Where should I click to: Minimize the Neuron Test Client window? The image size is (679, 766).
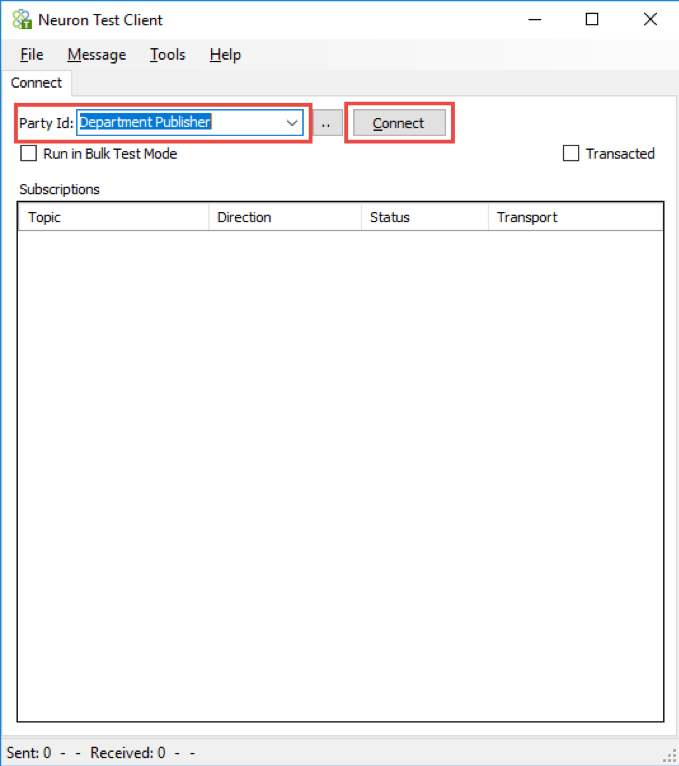click(x=535, y=20)
